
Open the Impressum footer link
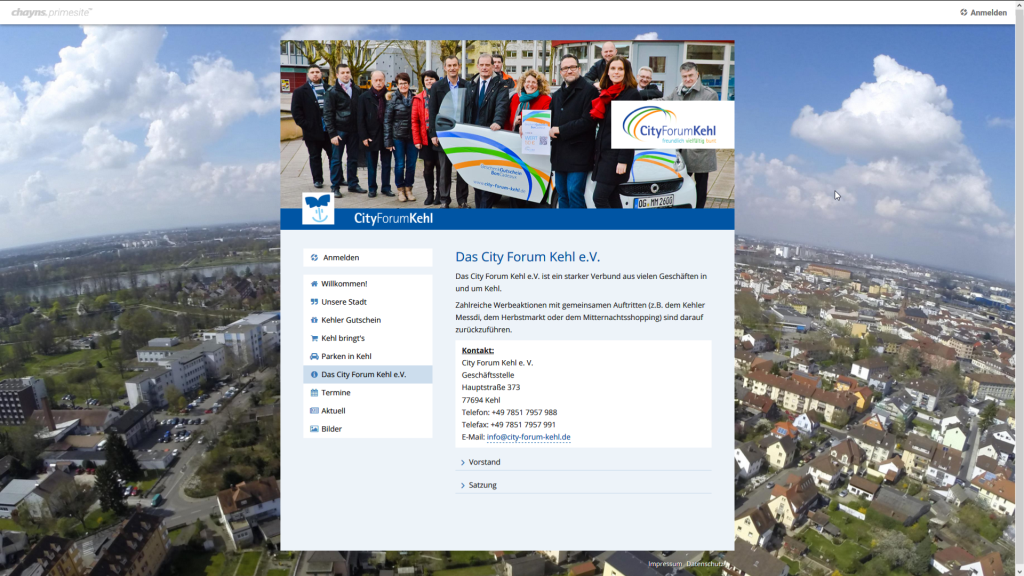pos(665,564)
